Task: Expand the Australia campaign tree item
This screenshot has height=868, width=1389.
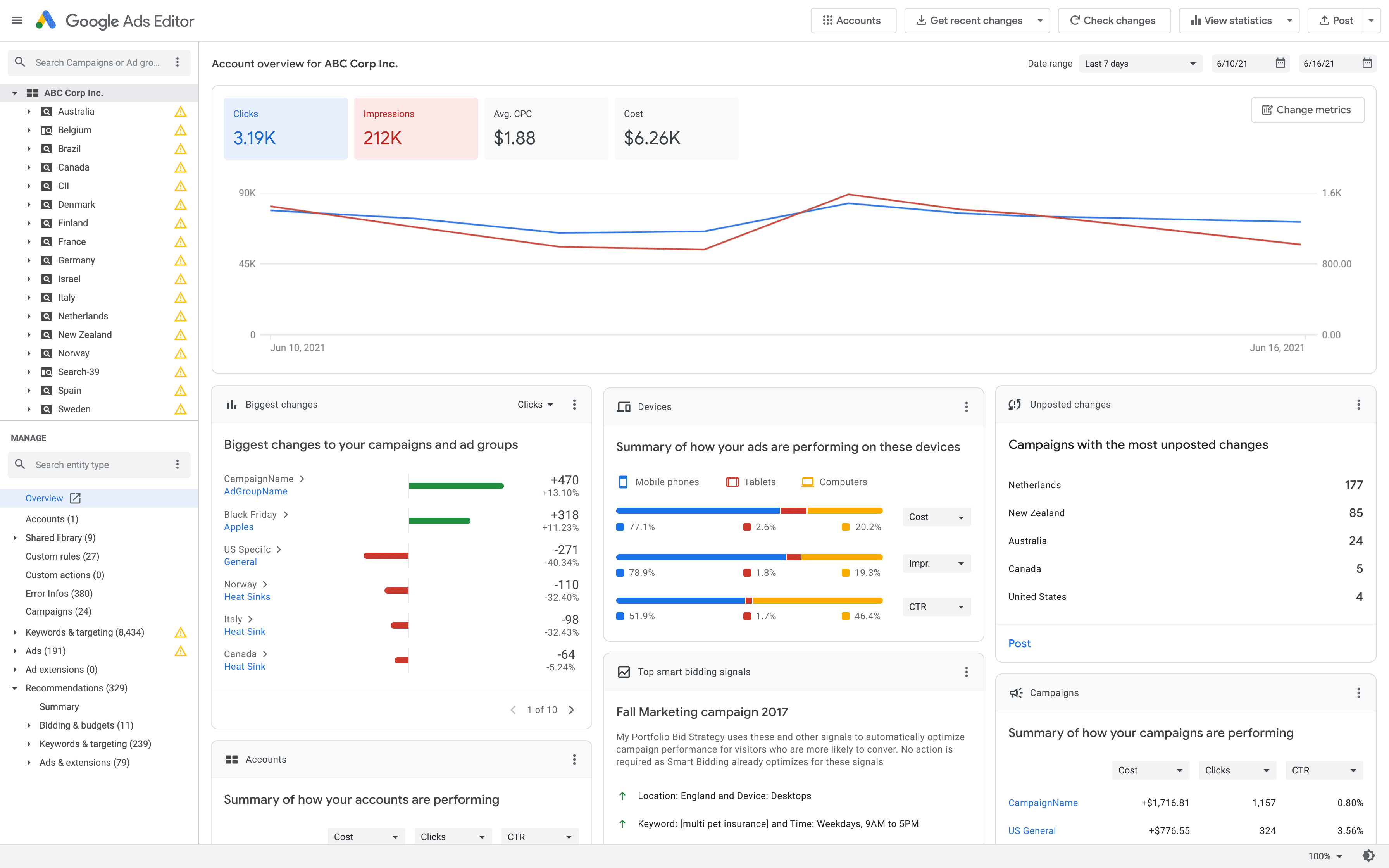Action: (28, 111)
